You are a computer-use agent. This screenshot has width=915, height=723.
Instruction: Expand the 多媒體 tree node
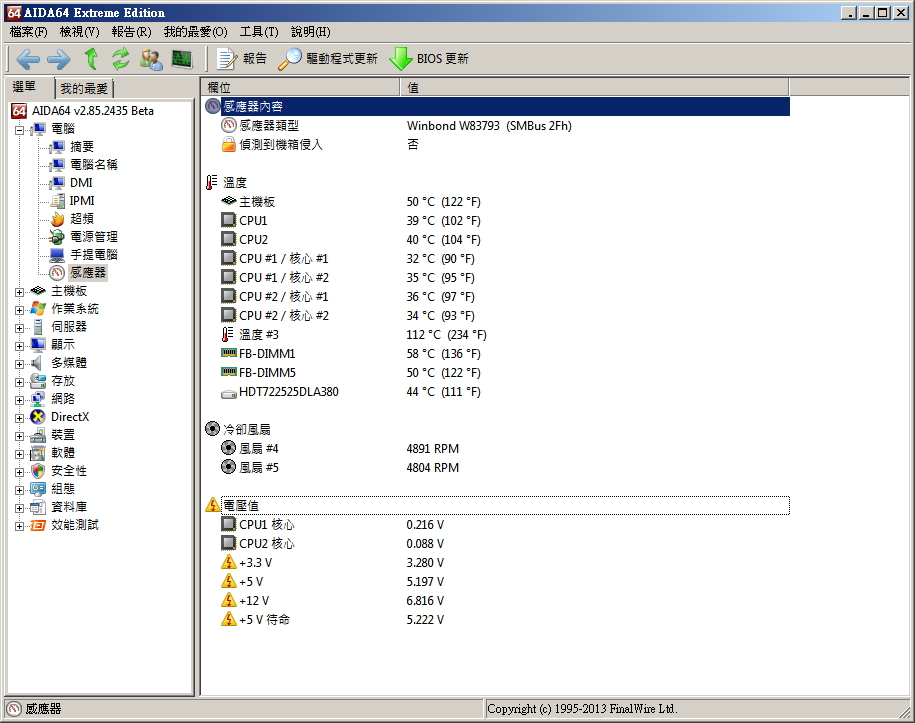19,365
